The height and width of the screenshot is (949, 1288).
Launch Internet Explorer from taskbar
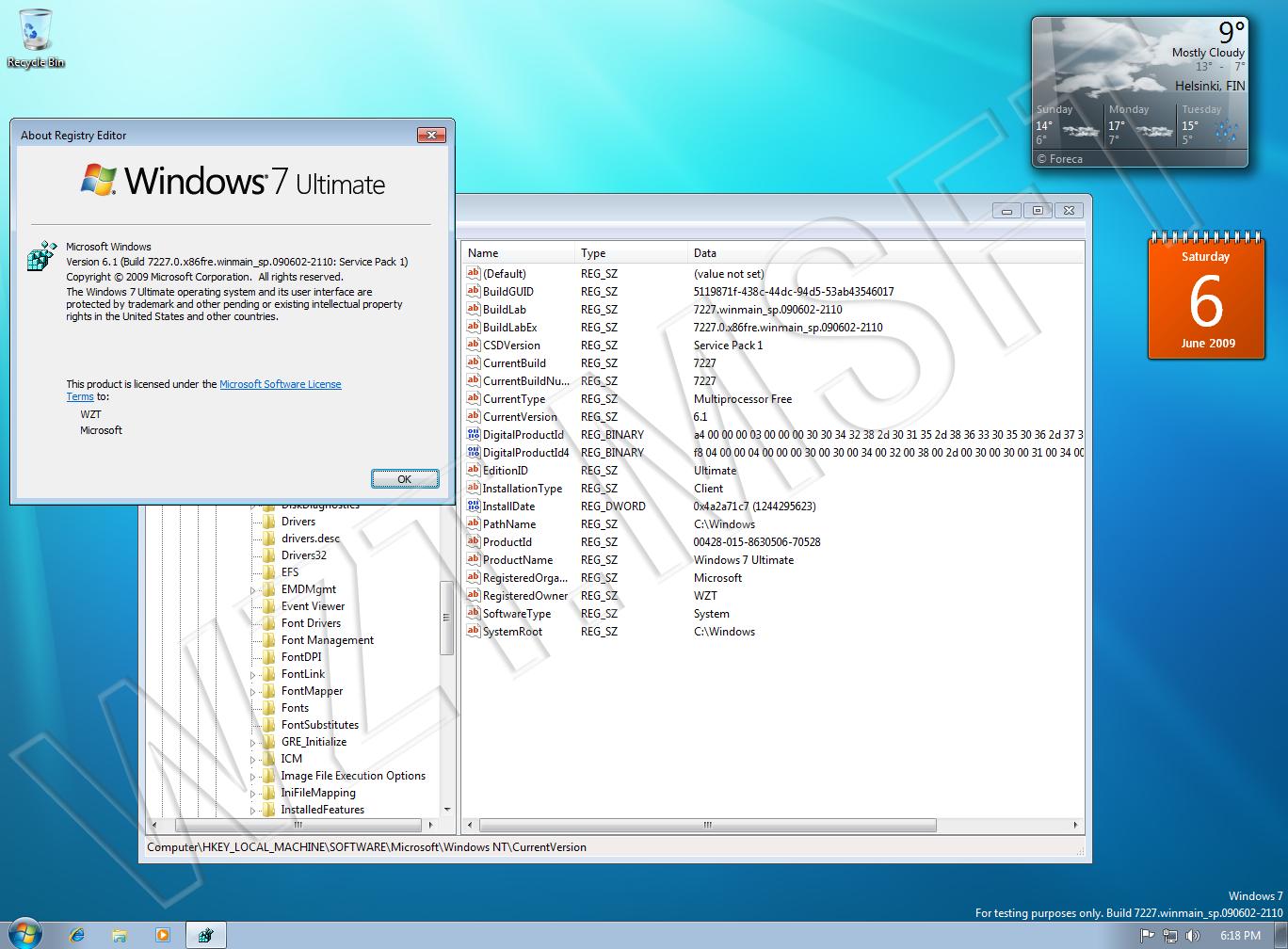[x=76, y=934]
